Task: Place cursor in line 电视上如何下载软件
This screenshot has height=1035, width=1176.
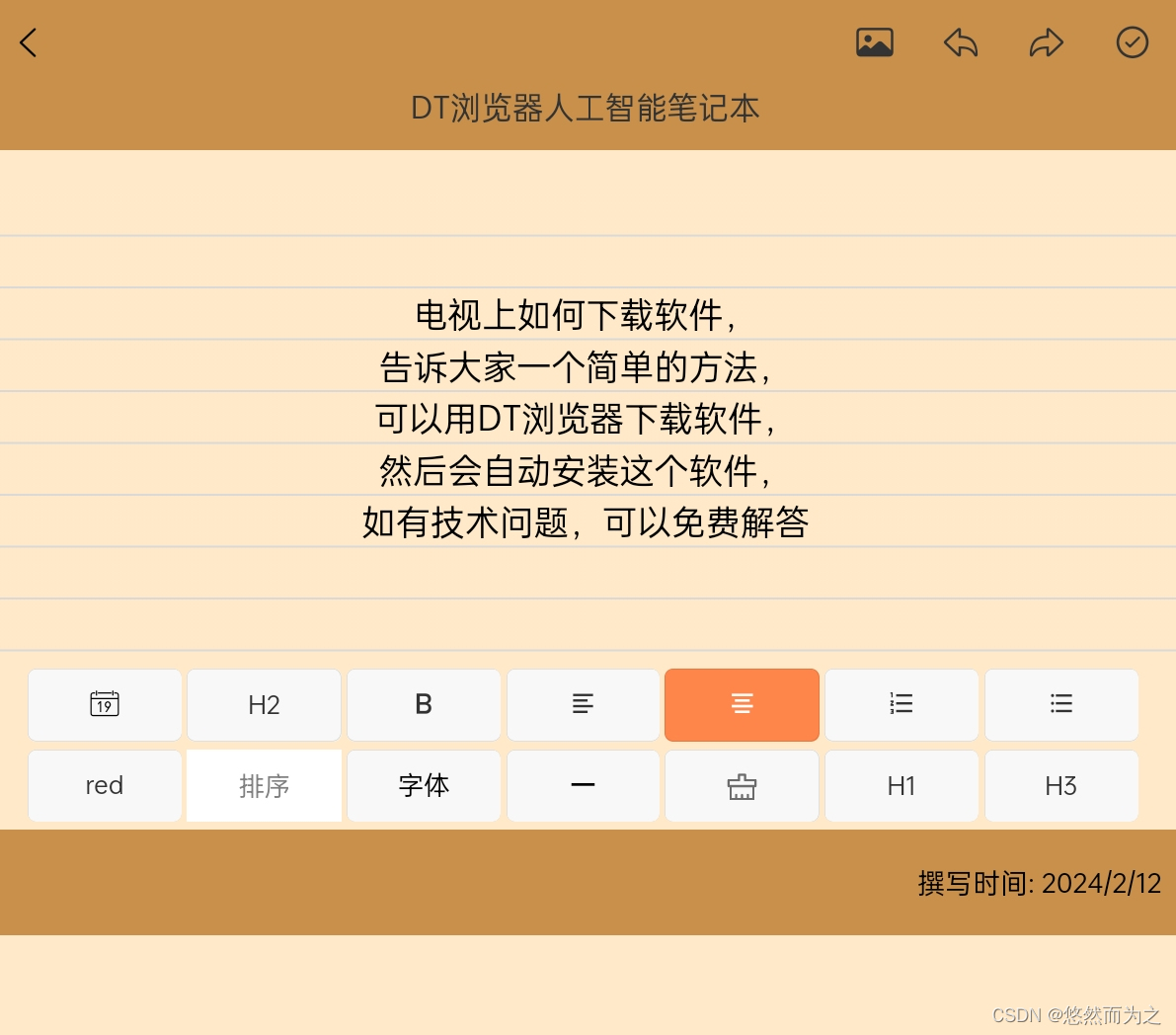Action: tap(576, 315)
